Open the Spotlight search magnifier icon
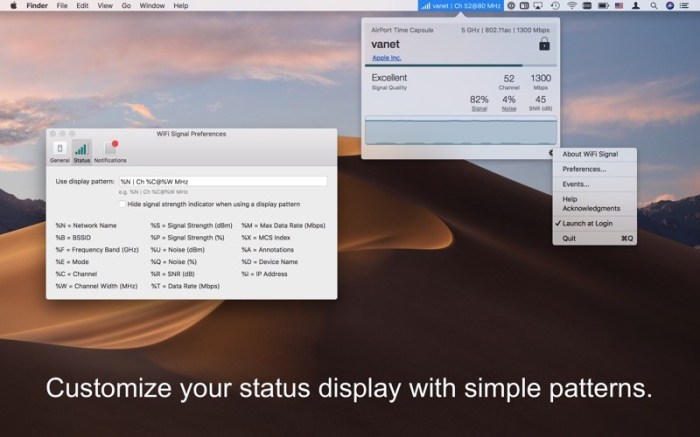Viewport: 700px width, 437px height. coord(653,6)
